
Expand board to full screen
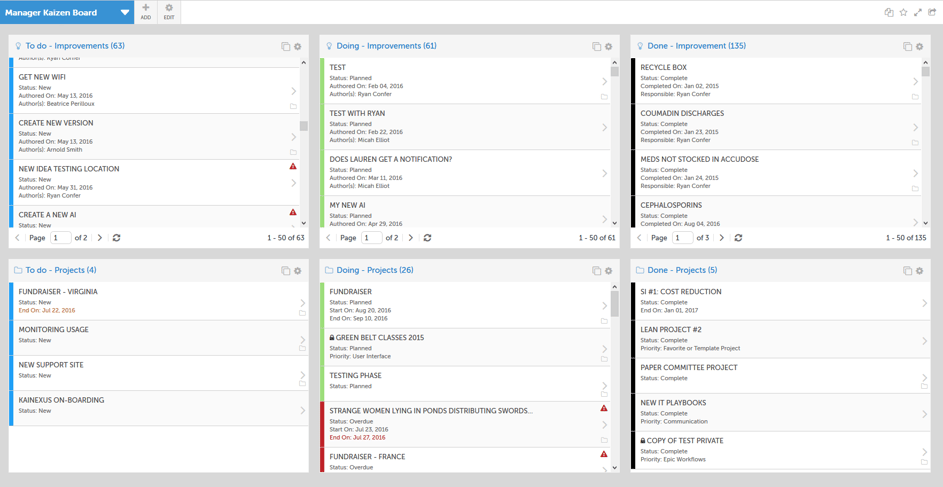pos(918,12)
